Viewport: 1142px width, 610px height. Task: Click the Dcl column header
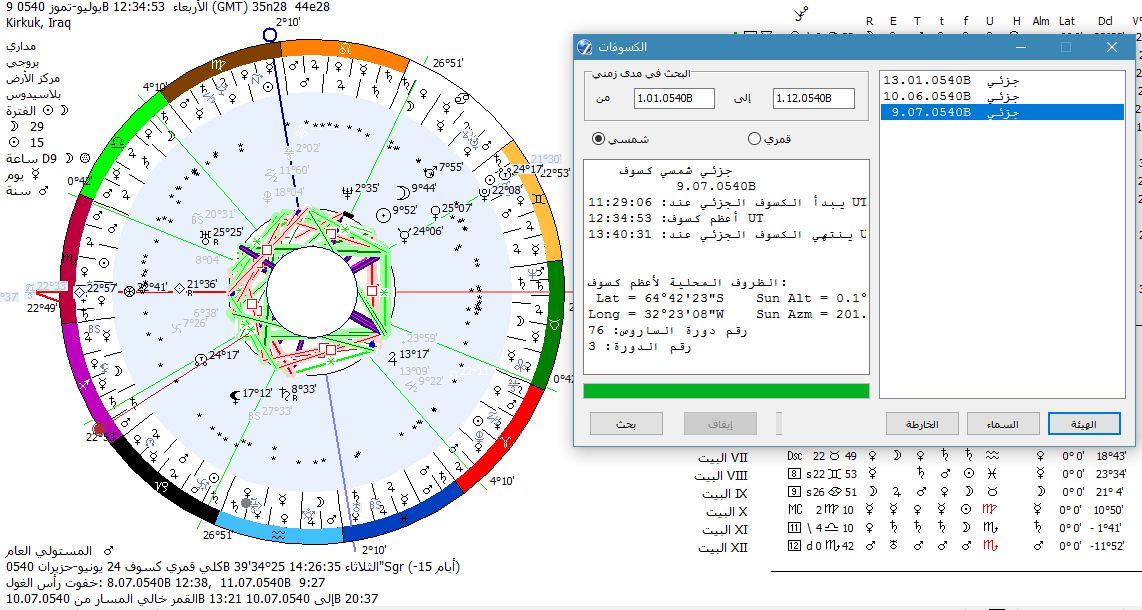1105,21
